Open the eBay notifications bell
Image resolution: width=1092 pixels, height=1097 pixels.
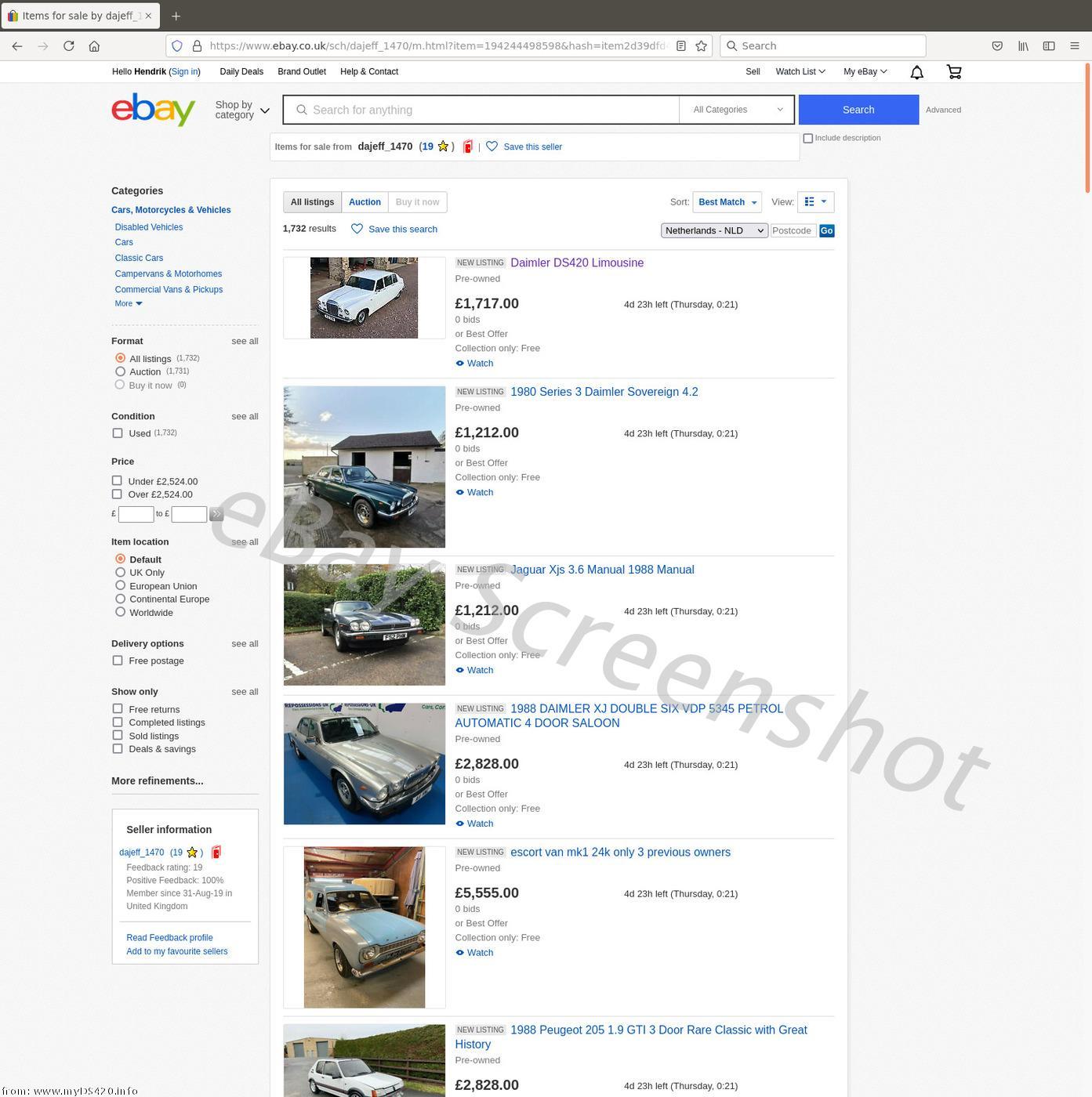pos(916,72)
